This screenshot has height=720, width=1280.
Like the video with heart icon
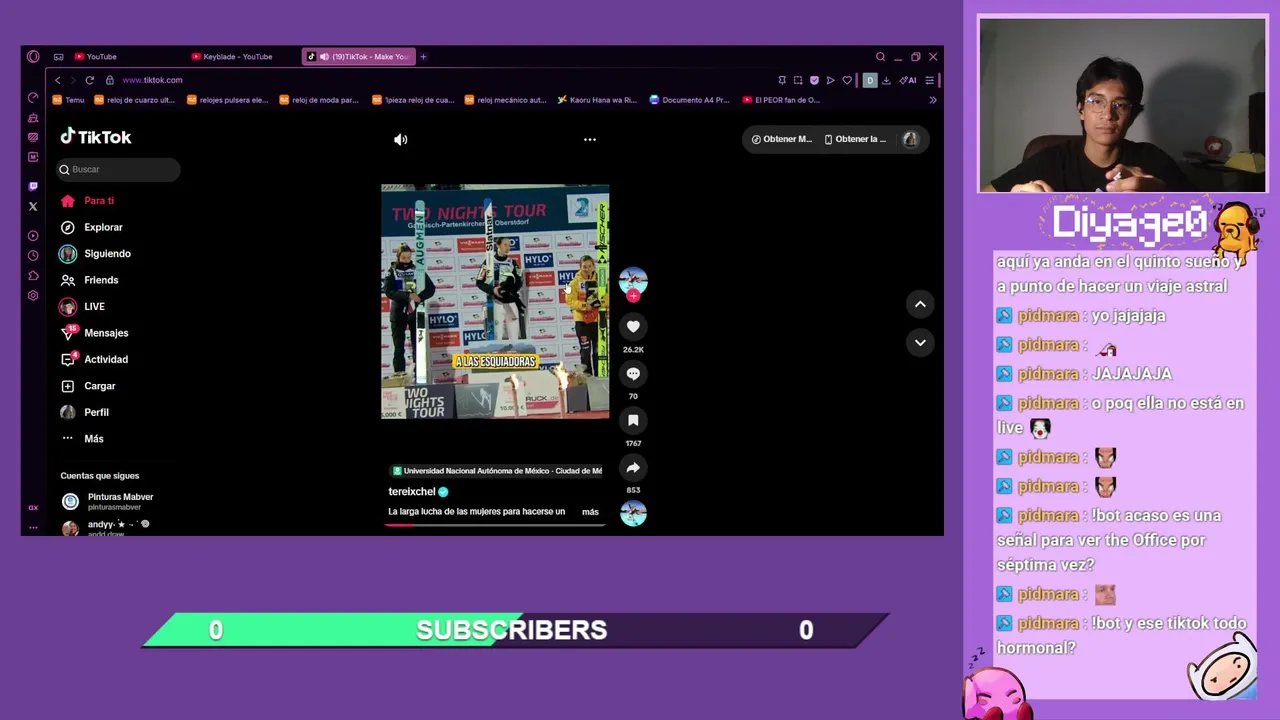[633, 326]
